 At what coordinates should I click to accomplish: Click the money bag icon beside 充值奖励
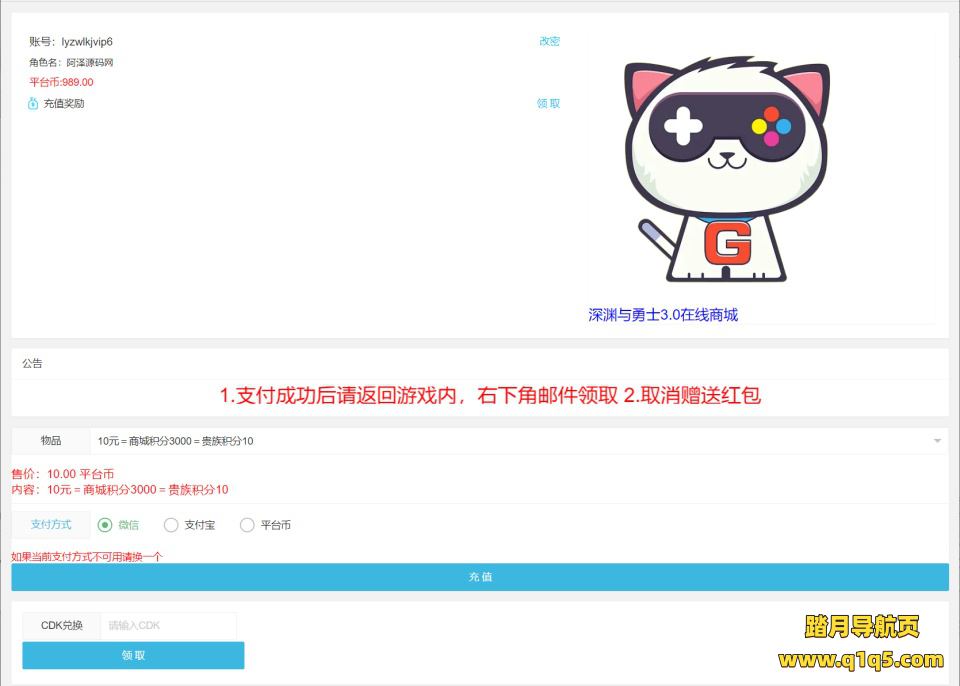33,103
